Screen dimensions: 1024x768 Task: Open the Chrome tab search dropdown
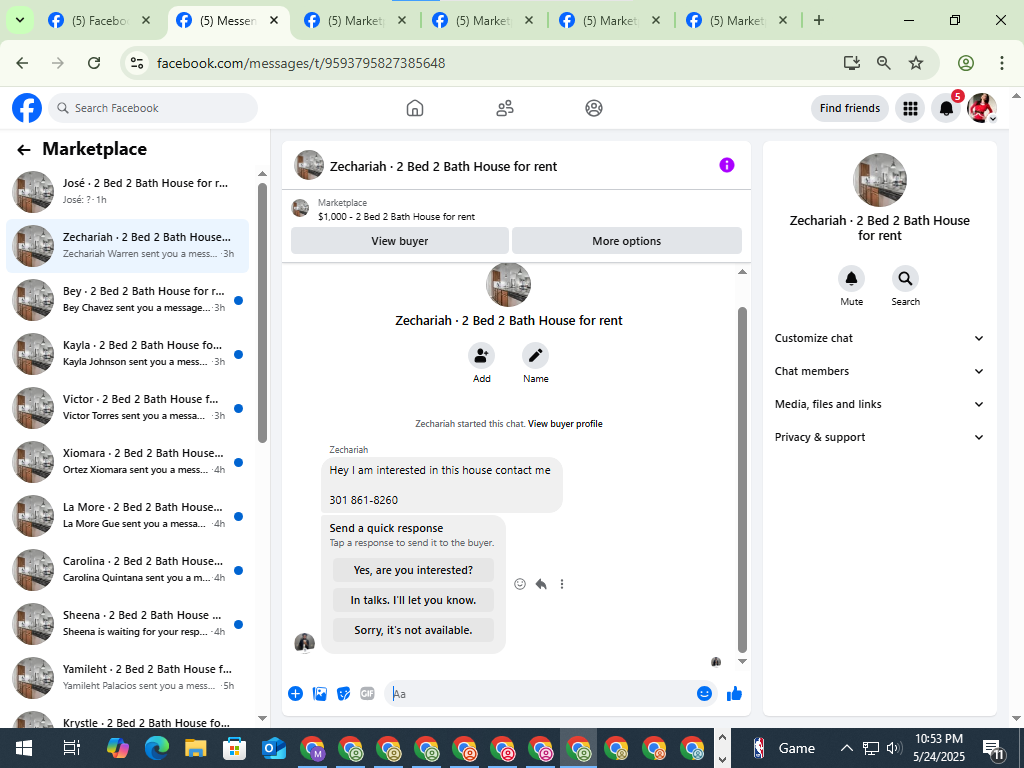tap(20, 20)
